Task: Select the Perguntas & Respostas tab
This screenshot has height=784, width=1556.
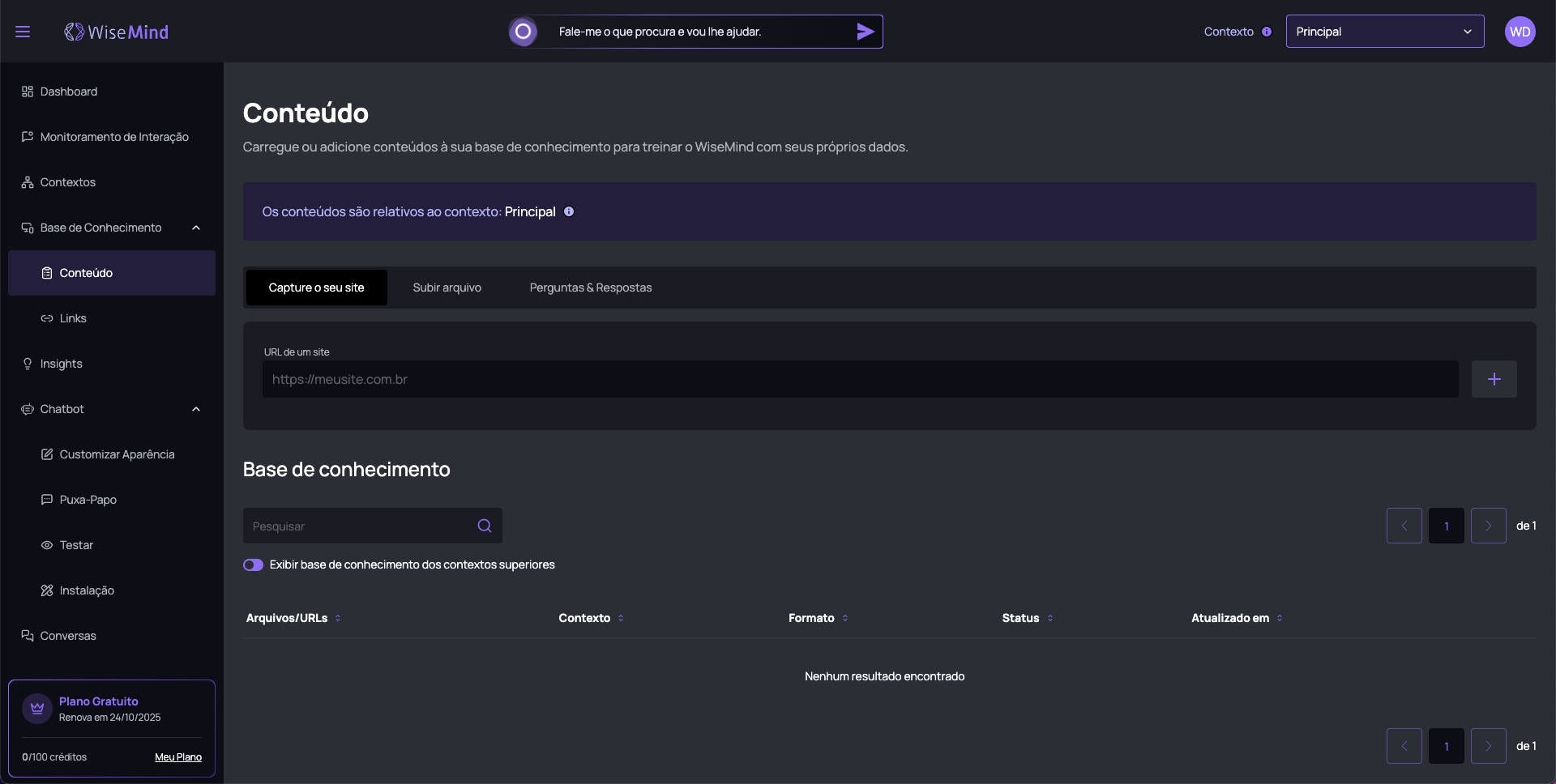Action: pos(590,288)
